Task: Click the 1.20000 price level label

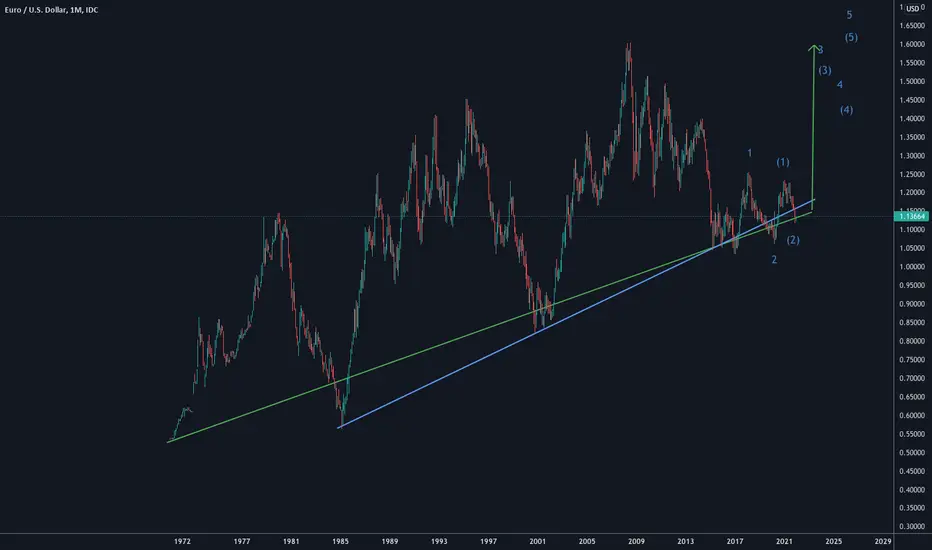Action: coord(912,193)
